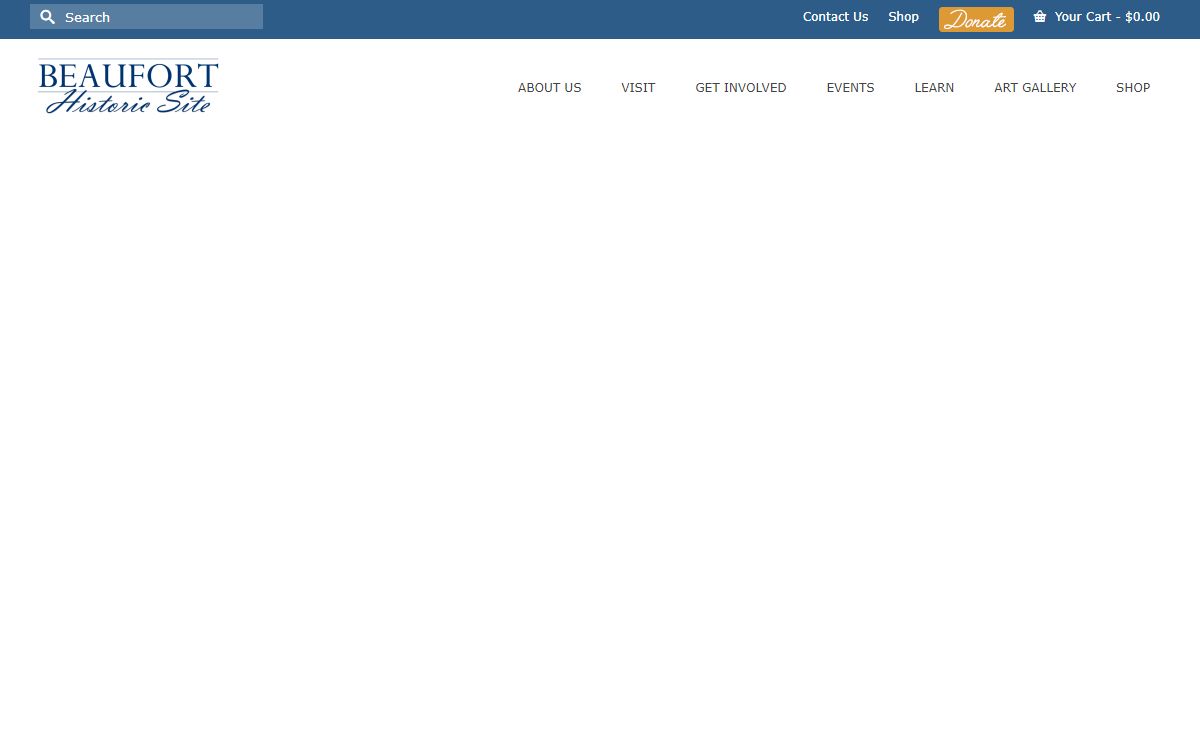Open the Events menu
This screenshot has height=740, width=1200.
850,88
